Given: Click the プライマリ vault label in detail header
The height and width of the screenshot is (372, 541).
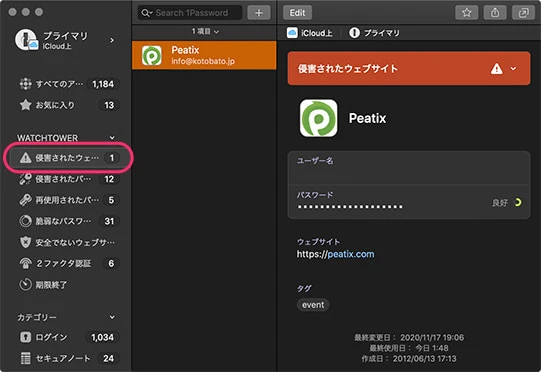Looking at the screenshot, I should 382,33.
